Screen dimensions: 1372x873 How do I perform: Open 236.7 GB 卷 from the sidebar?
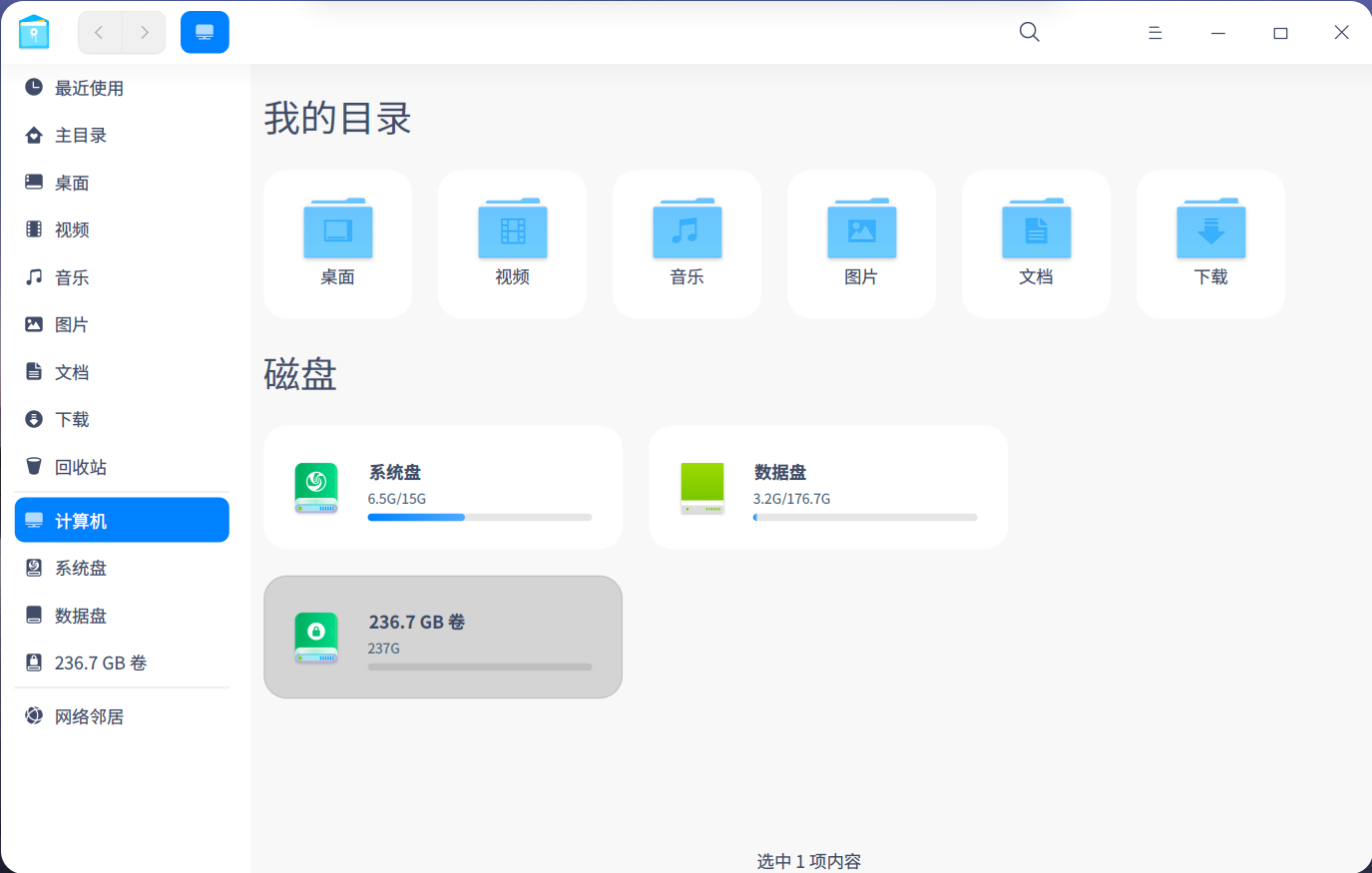(x=122, y=663)
